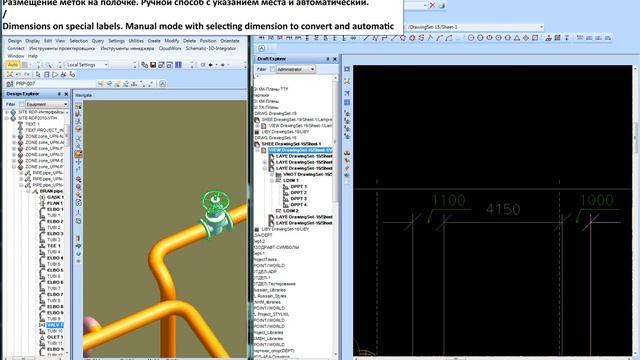Expand the VNOT DrawingSet-15 node
Viewport: 640px width, 360px height.
click(x=272, y=174)
